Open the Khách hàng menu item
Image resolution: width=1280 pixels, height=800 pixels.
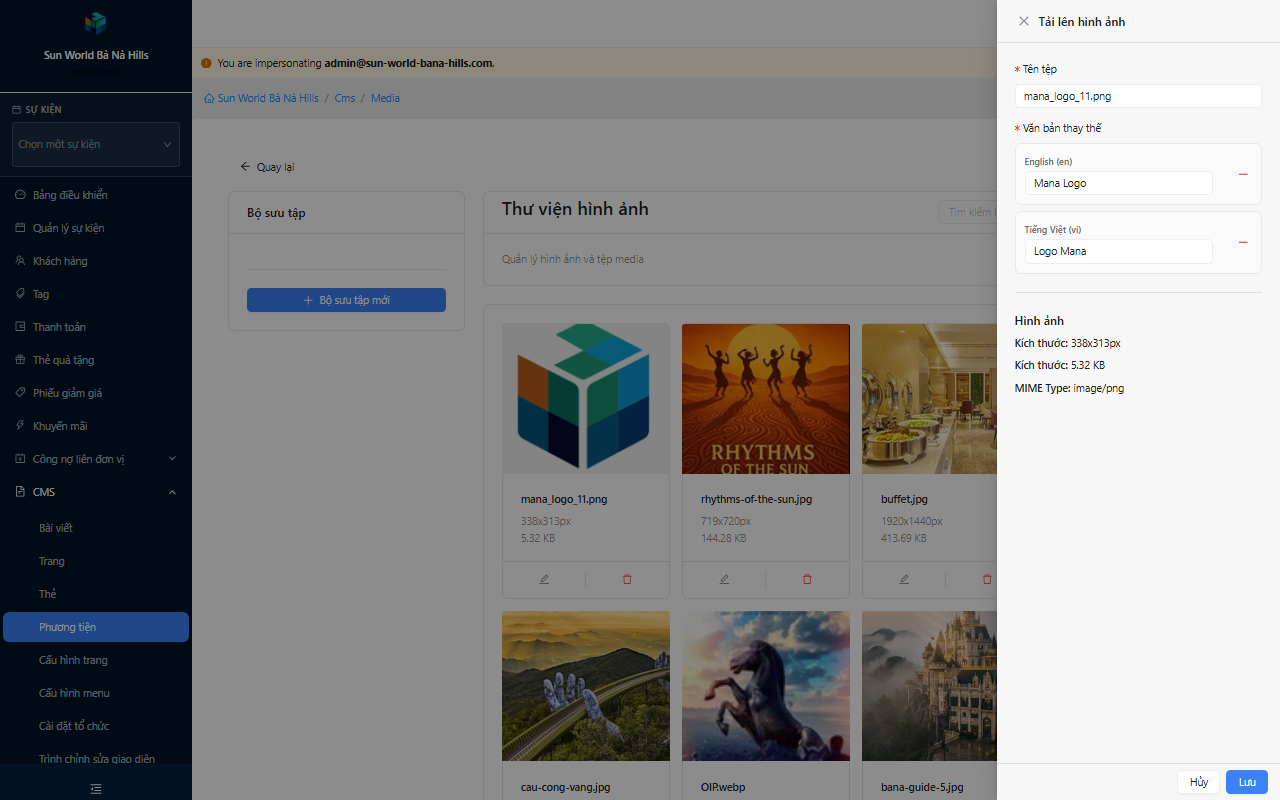tap(96, 261)
